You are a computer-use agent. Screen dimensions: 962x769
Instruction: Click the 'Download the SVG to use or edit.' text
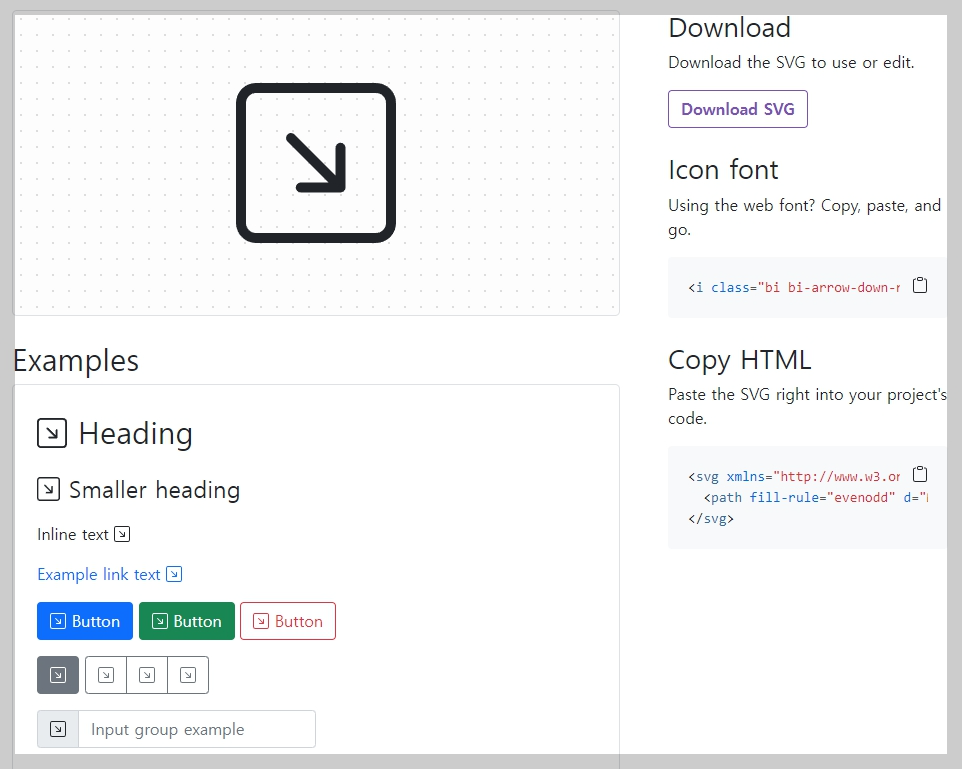tap(791, 63)
